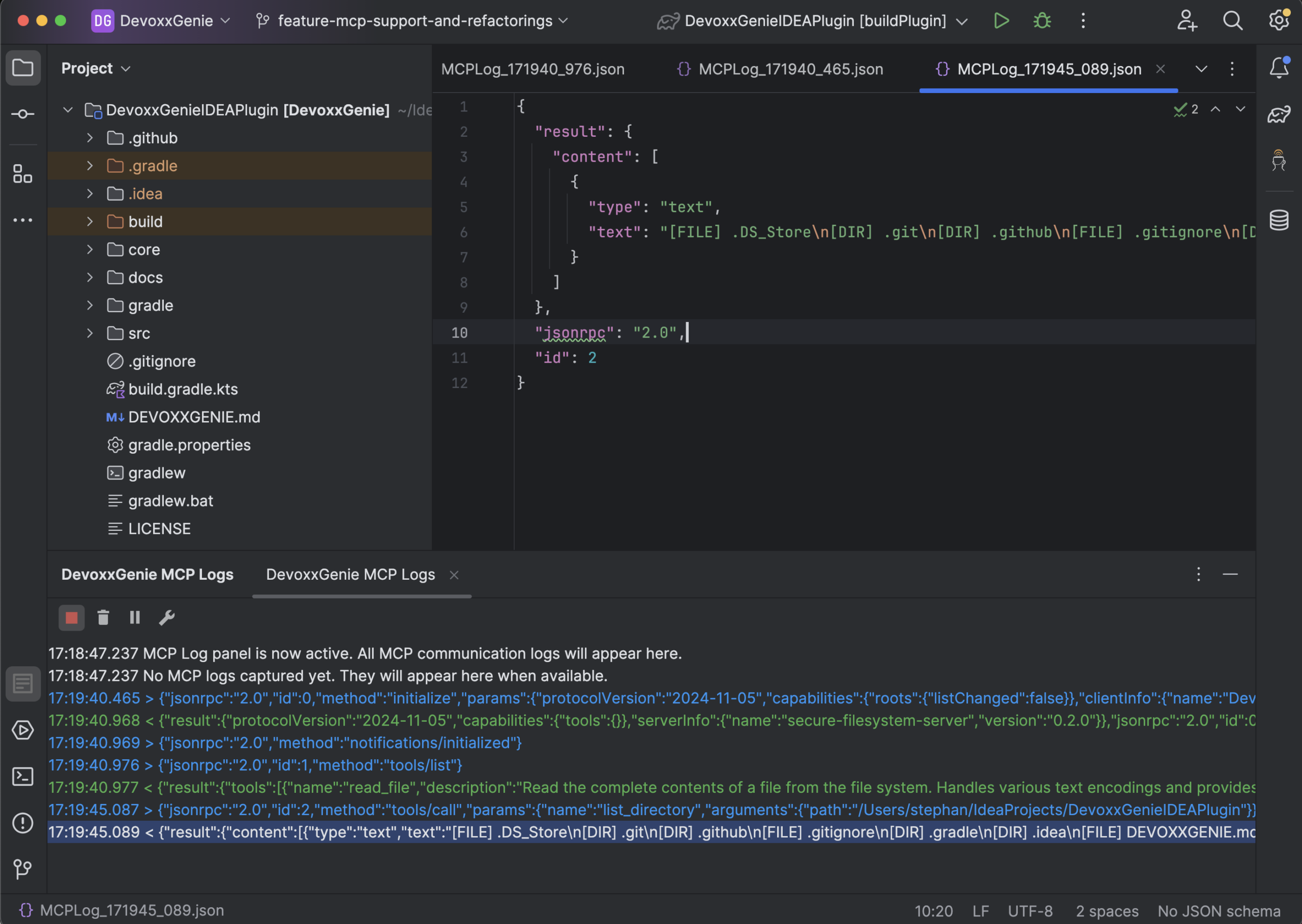
Task: Open the Database tool window icon
Action: (1279, 220)
